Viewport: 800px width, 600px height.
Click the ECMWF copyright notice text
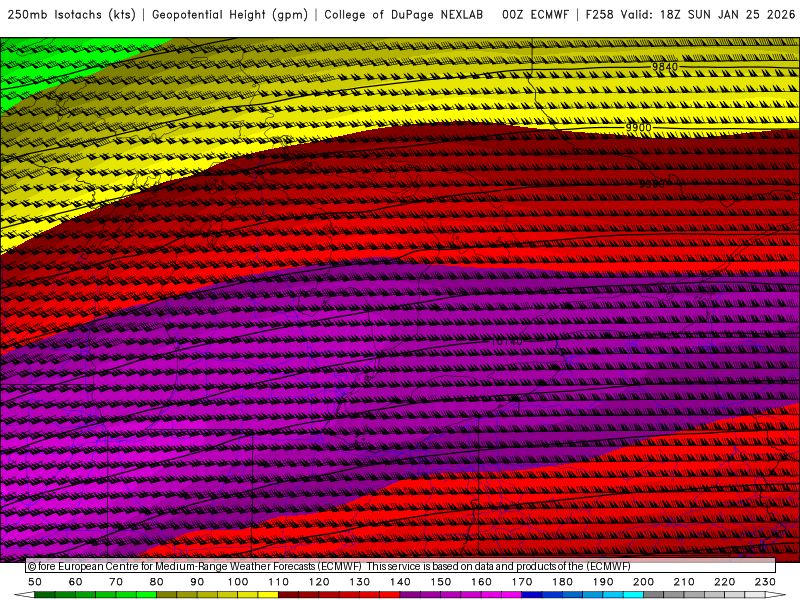point(330,566)
